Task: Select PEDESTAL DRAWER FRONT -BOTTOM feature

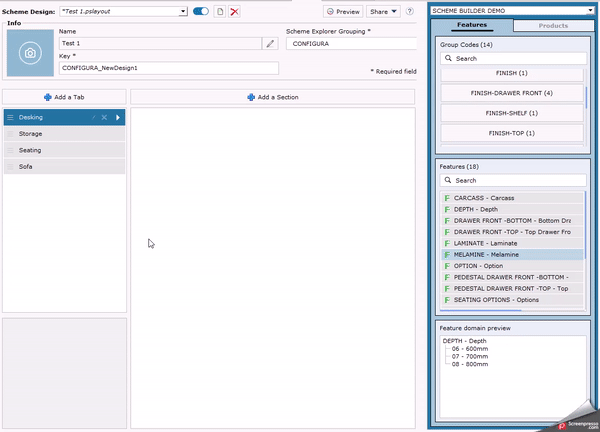Action: [x=512, y=277]
